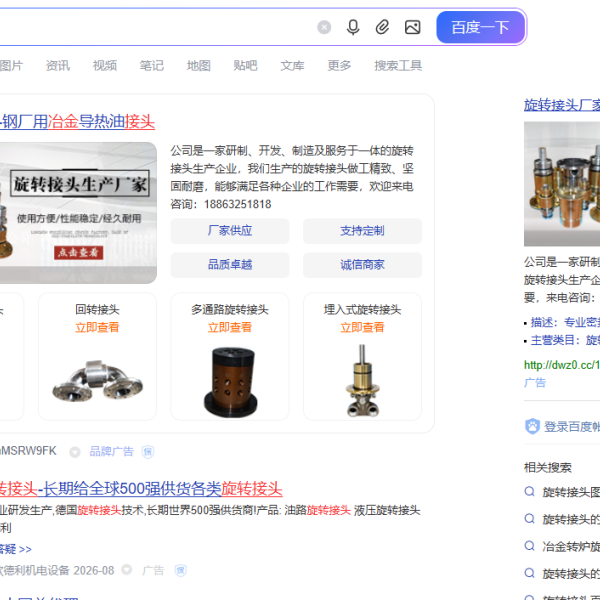Open image search via the picture icon
Viewport: 600px width, 600px height.
click(412, 27)
